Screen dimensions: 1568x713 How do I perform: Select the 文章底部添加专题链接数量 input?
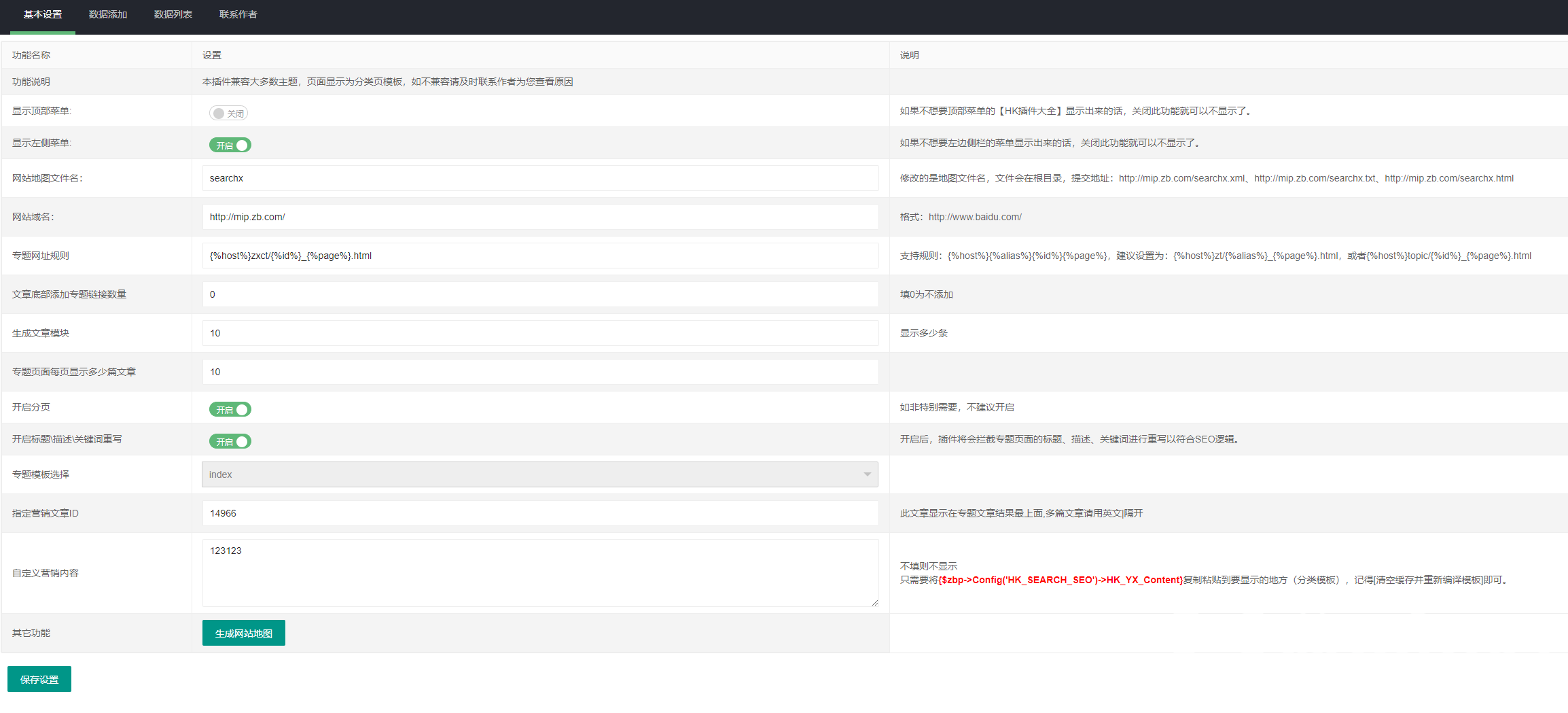pyautogui.click(x=540, y=294)
